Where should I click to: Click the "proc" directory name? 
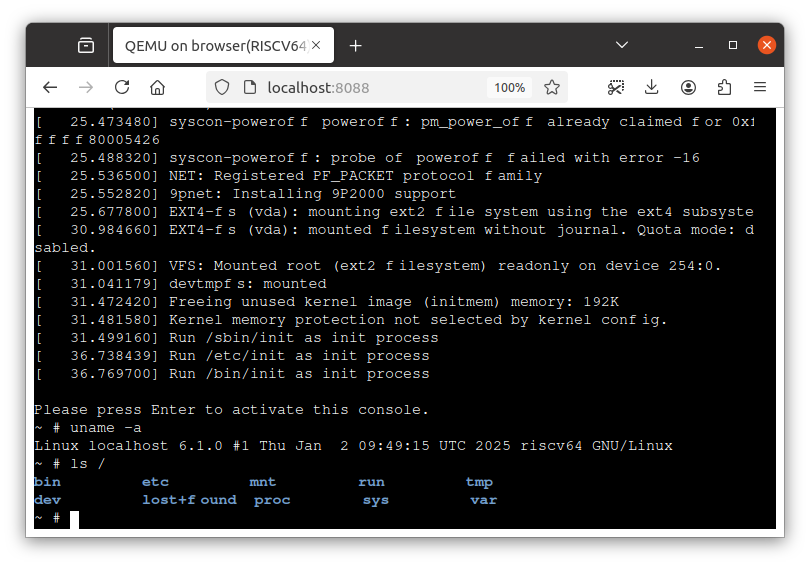[272, 500]
